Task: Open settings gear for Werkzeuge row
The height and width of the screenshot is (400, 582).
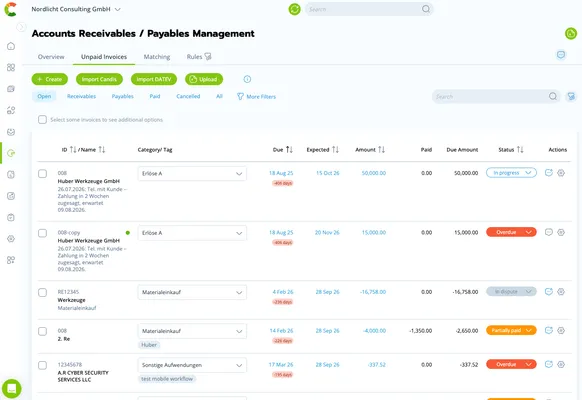Action: click(x=561, y=292)
